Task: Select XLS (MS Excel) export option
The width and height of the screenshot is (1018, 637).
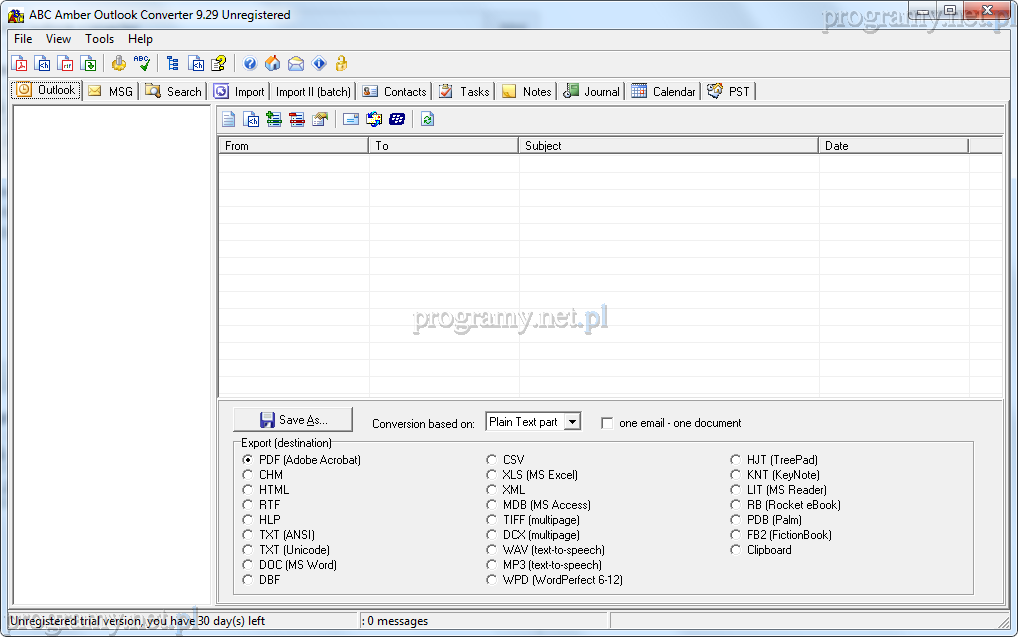Action: (492, 475)
